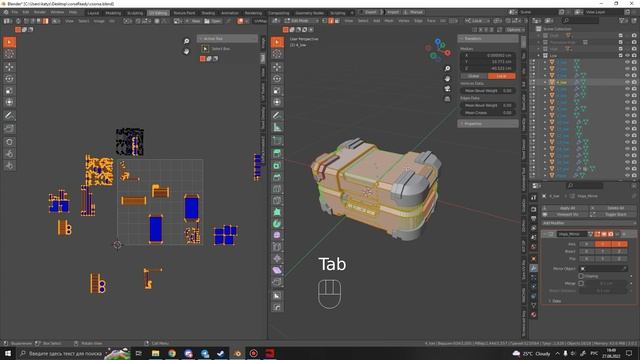This screenshot has height=360, width=640.
Task: Open the Mirror modifier extras dropdown arrow
Action: (618, 234)
